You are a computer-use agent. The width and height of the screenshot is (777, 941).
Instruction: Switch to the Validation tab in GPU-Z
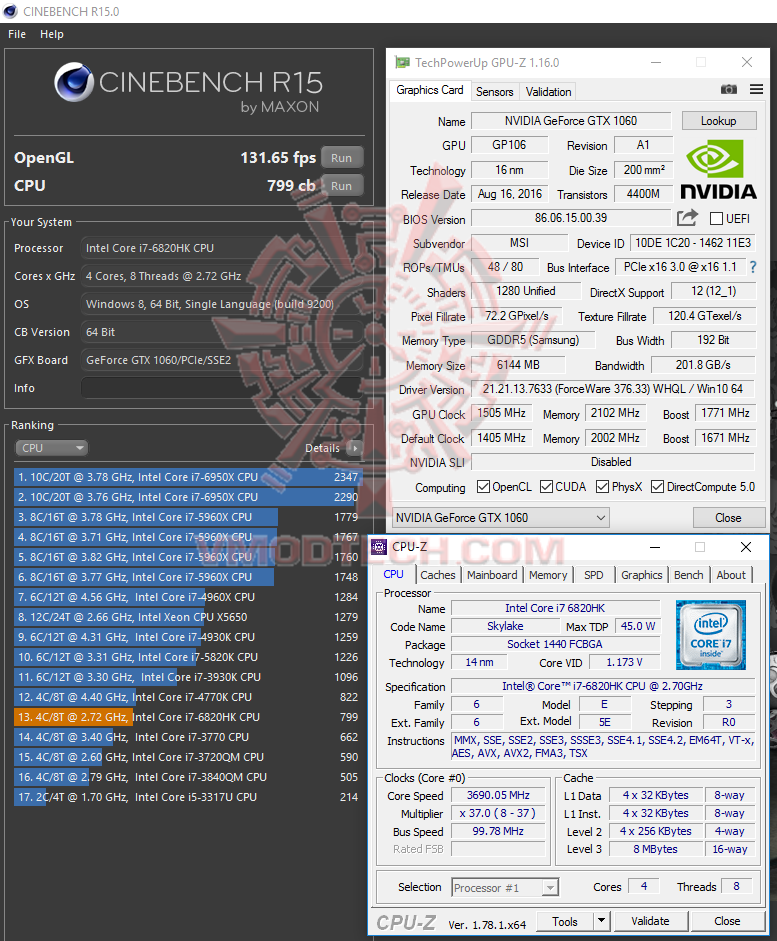(548, 92)
